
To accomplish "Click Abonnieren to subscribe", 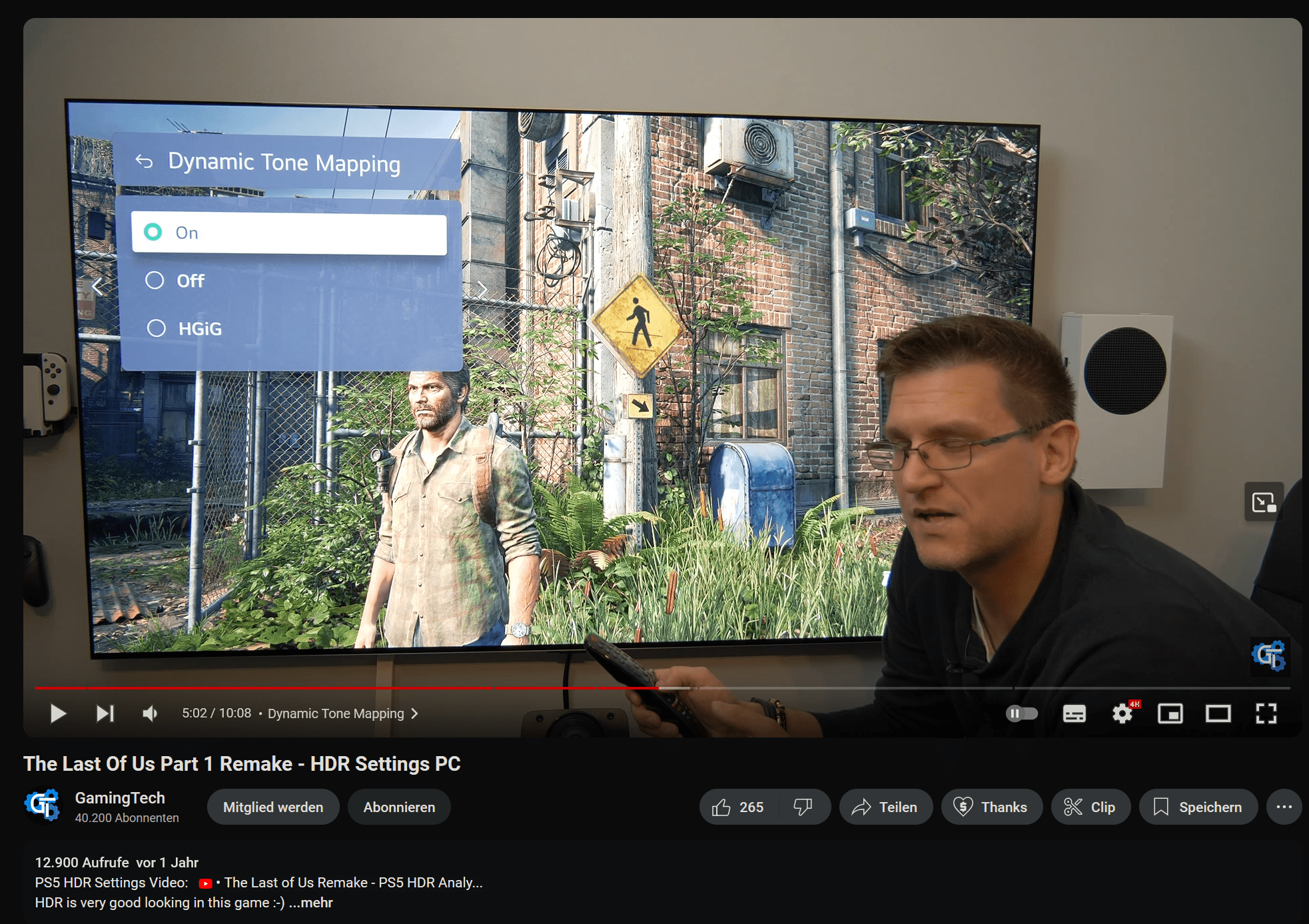I will tap(399, 807).
